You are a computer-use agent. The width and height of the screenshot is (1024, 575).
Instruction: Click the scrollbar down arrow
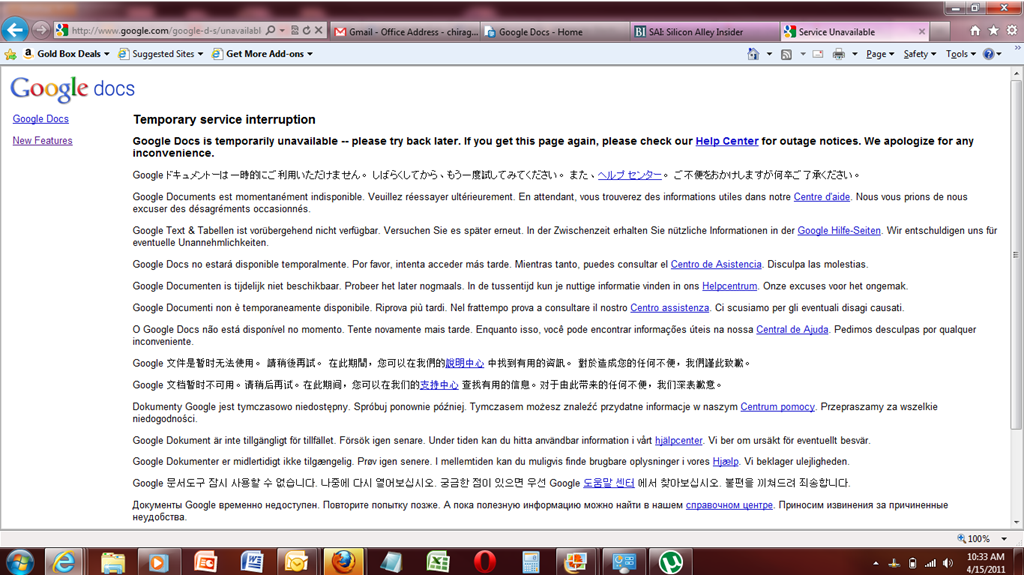[x=1016, y=522]
